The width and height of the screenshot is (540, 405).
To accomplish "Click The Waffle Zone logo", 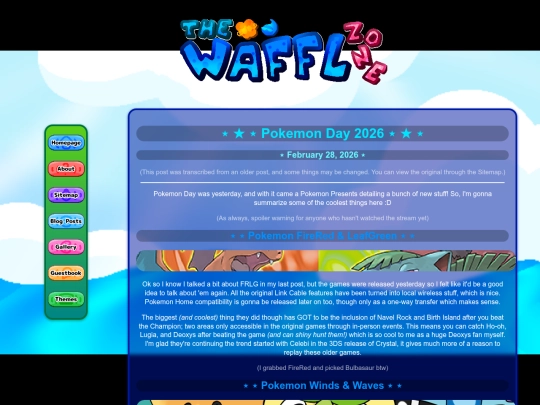I will click(284, 51).
